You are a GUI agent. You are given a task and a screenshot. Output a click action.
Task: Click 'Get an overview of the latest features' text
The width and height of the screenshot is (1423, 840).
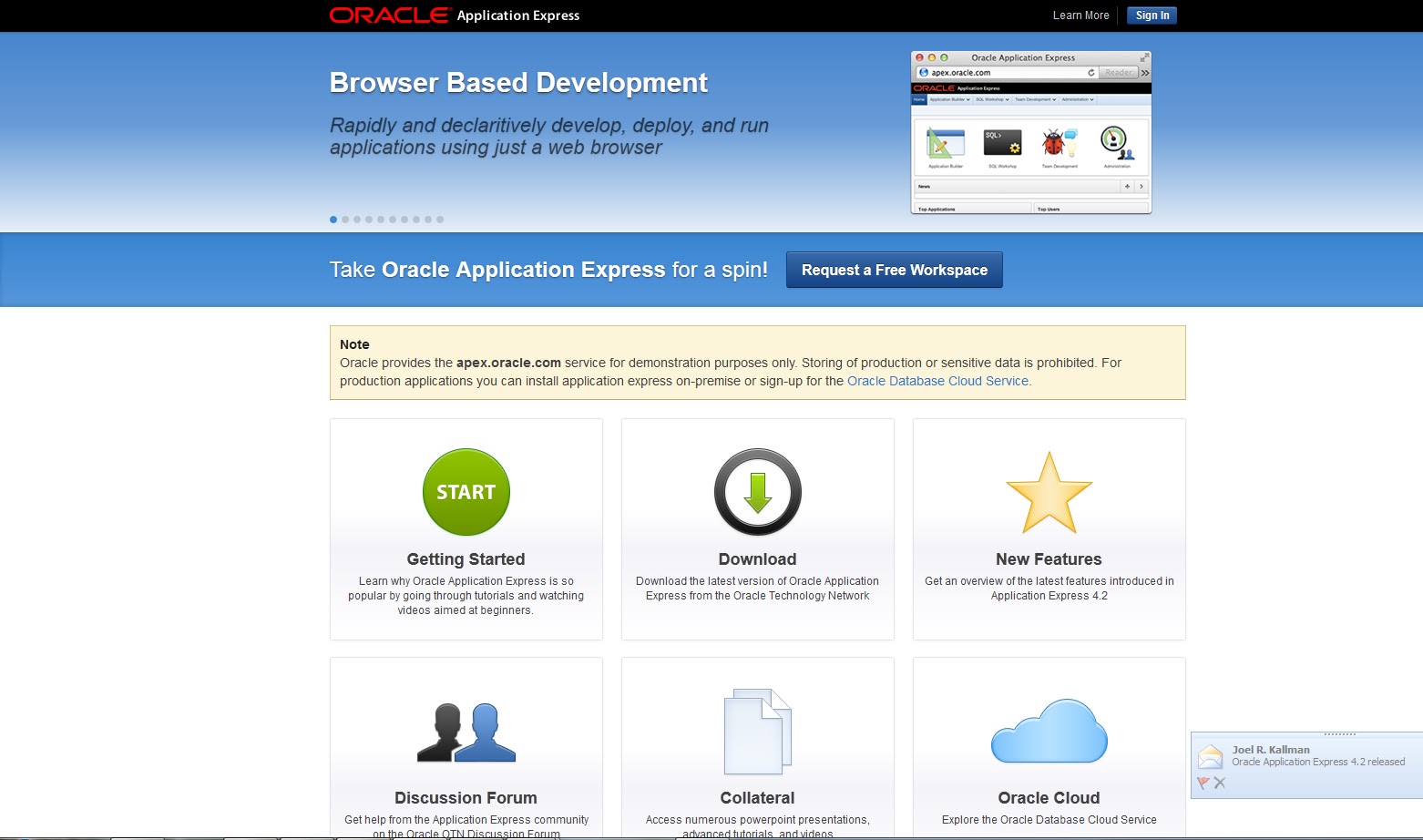pyautogui.click(x=1049, y=589)
